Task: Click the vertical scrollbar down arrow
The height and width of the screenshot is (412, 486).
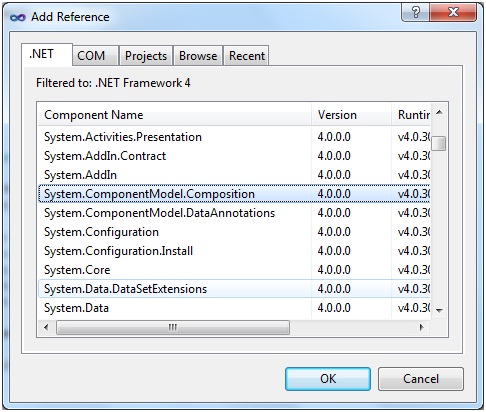Action: tap(439, 311)
